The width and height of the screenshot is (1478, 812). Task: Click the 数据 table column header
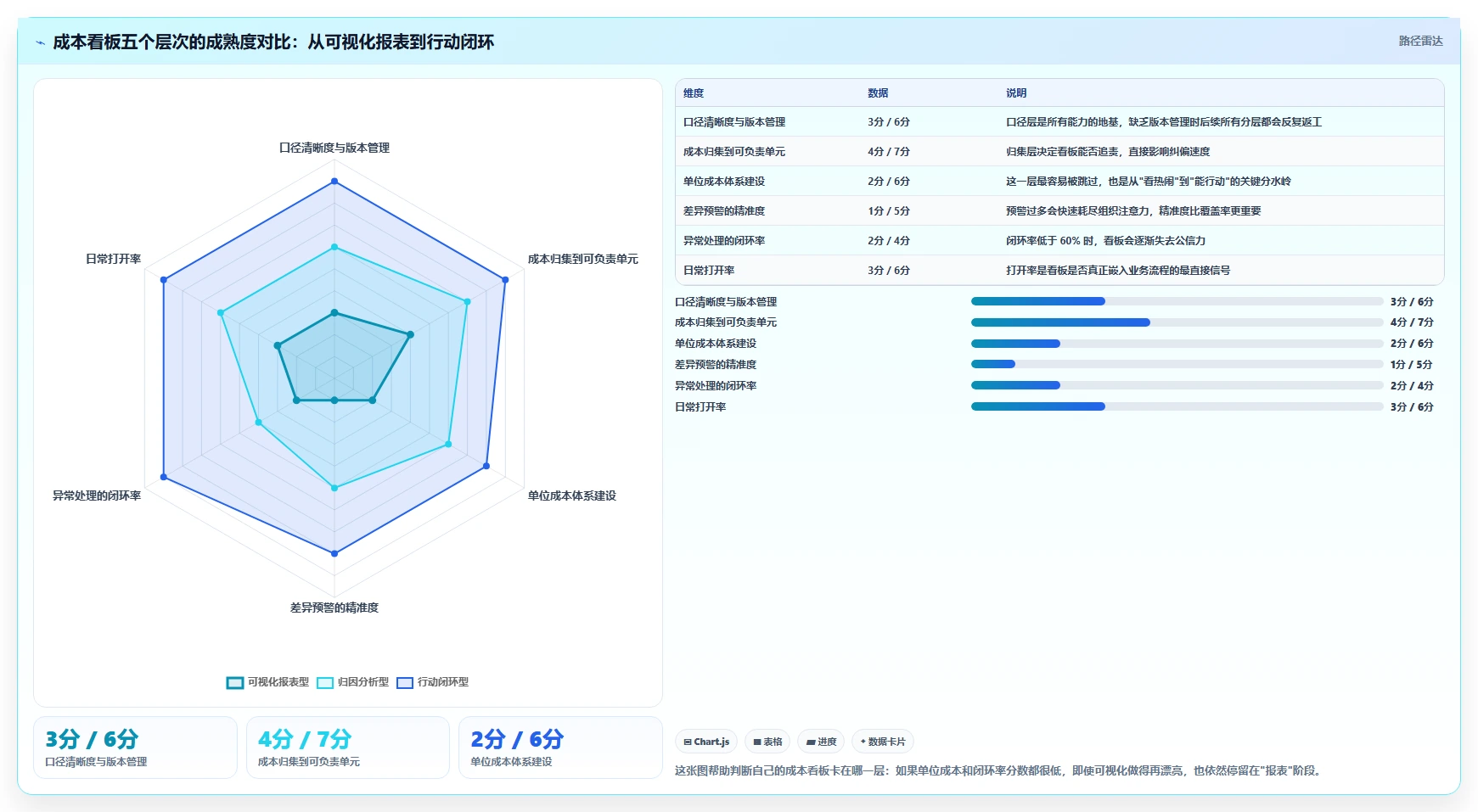click(878, 93)
